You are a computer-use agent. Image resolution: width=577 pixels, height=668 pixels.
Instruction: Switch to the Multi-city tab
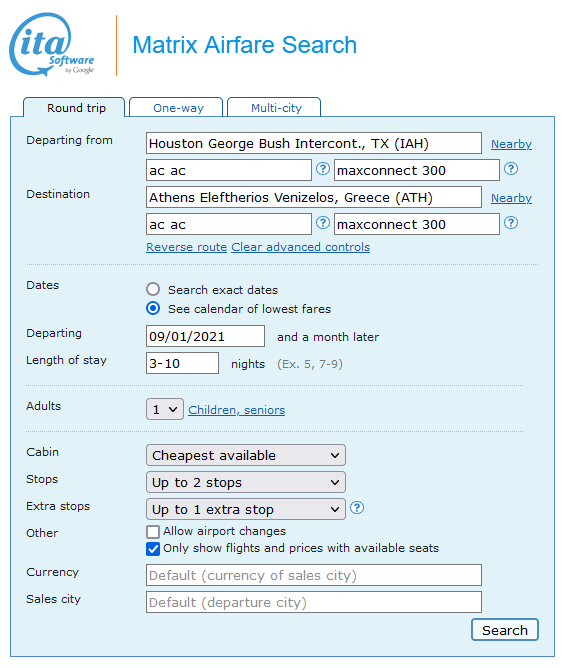[274, 107]
